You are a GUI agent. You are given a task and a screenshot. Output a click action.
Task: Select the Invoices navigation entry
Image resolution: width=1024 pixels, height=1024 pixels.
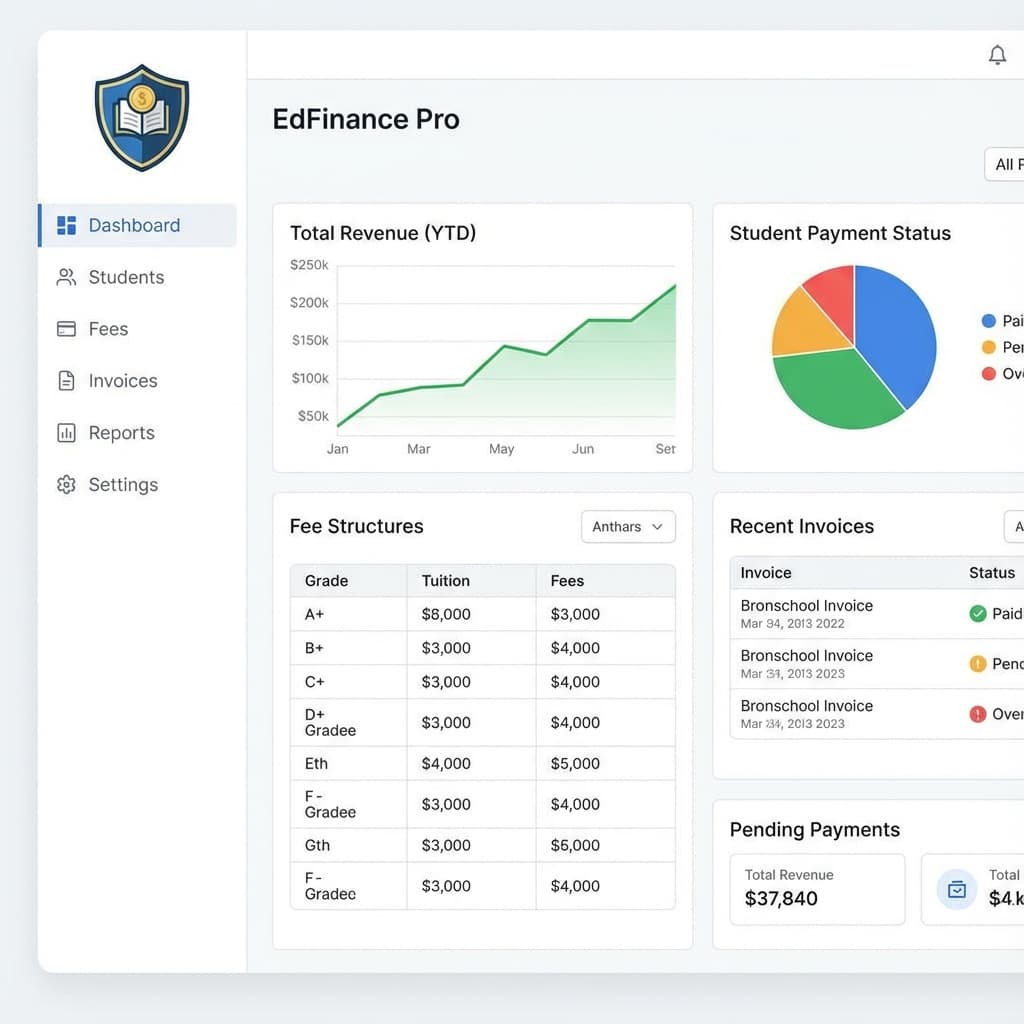[x=122, y=381]
